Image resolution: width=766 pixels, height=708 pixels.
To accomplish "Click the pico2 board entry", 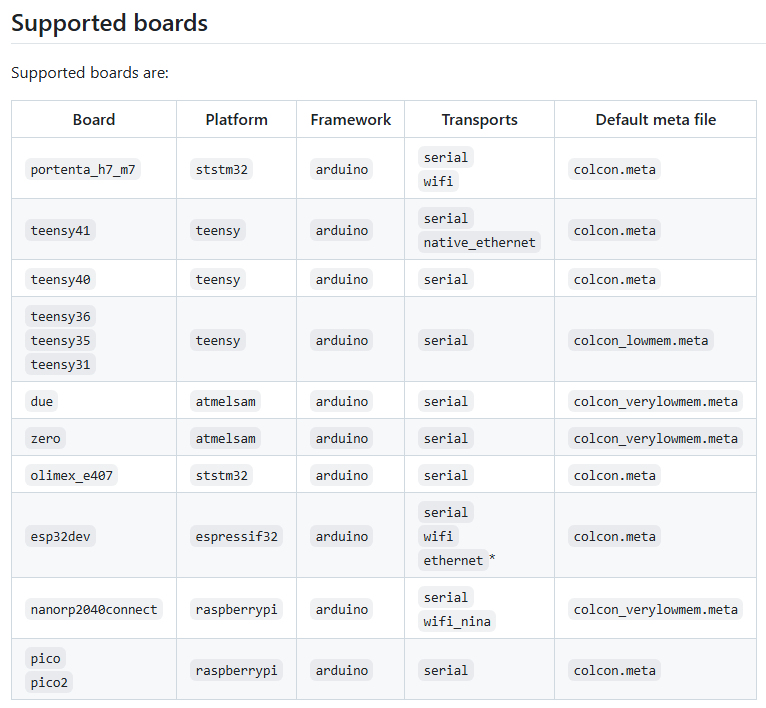I will point(50,682).
